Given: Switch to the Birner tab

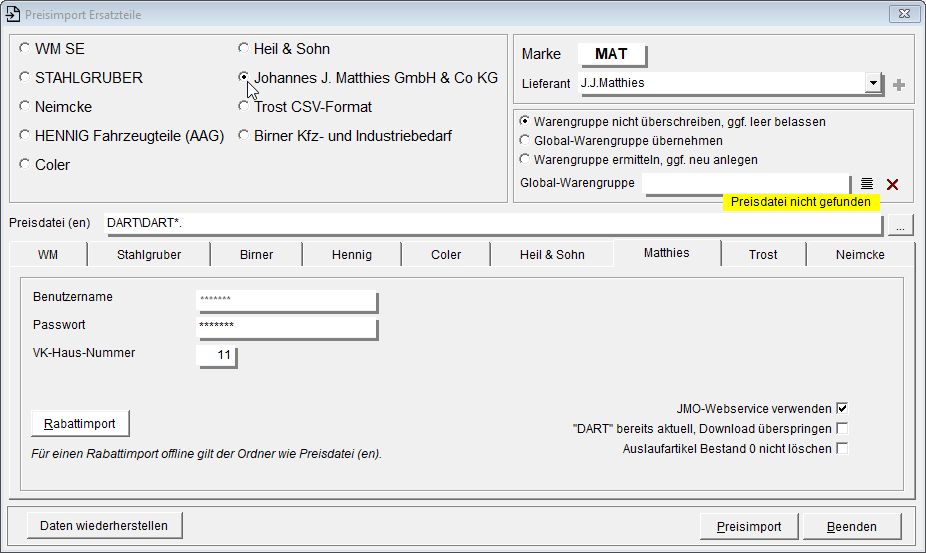Looking at the screenshot, I should (256, 255).
